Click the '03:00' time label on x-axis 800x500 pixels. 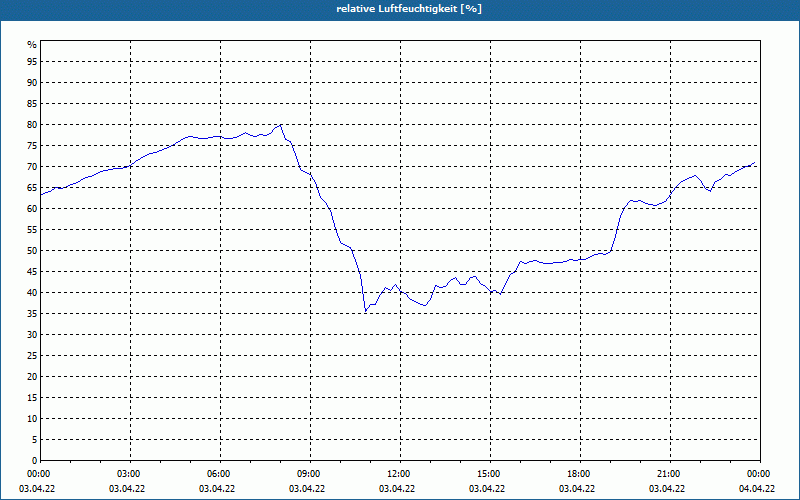tap(131, 474)
